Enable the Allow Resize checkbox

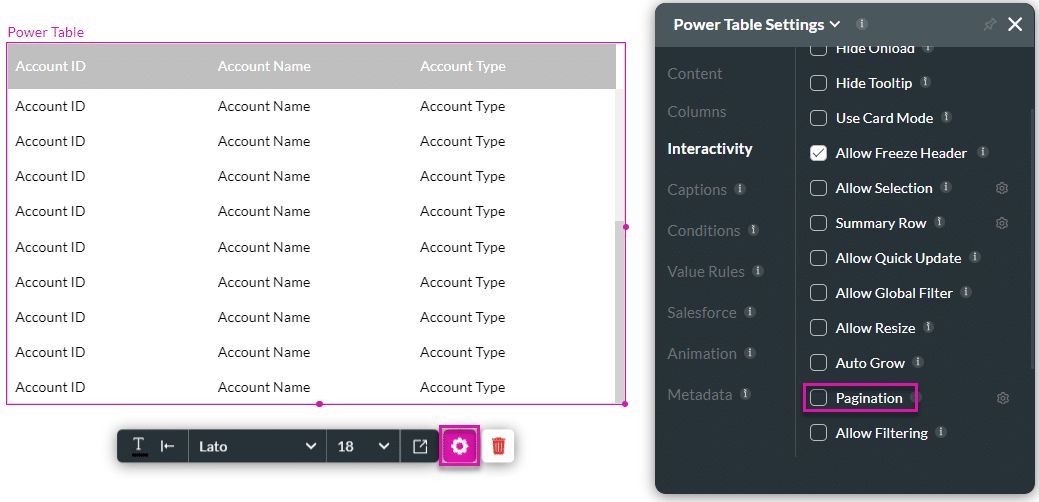(x=818, y=328)
